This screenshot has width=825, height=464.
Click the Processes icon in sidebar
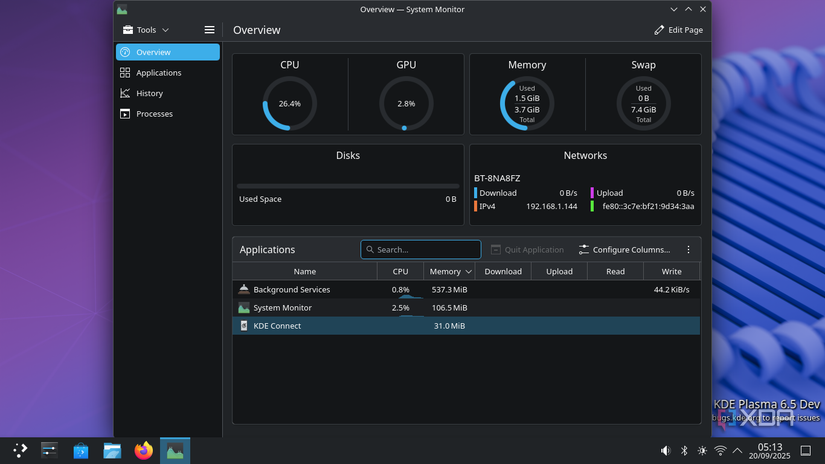(125, 114)
